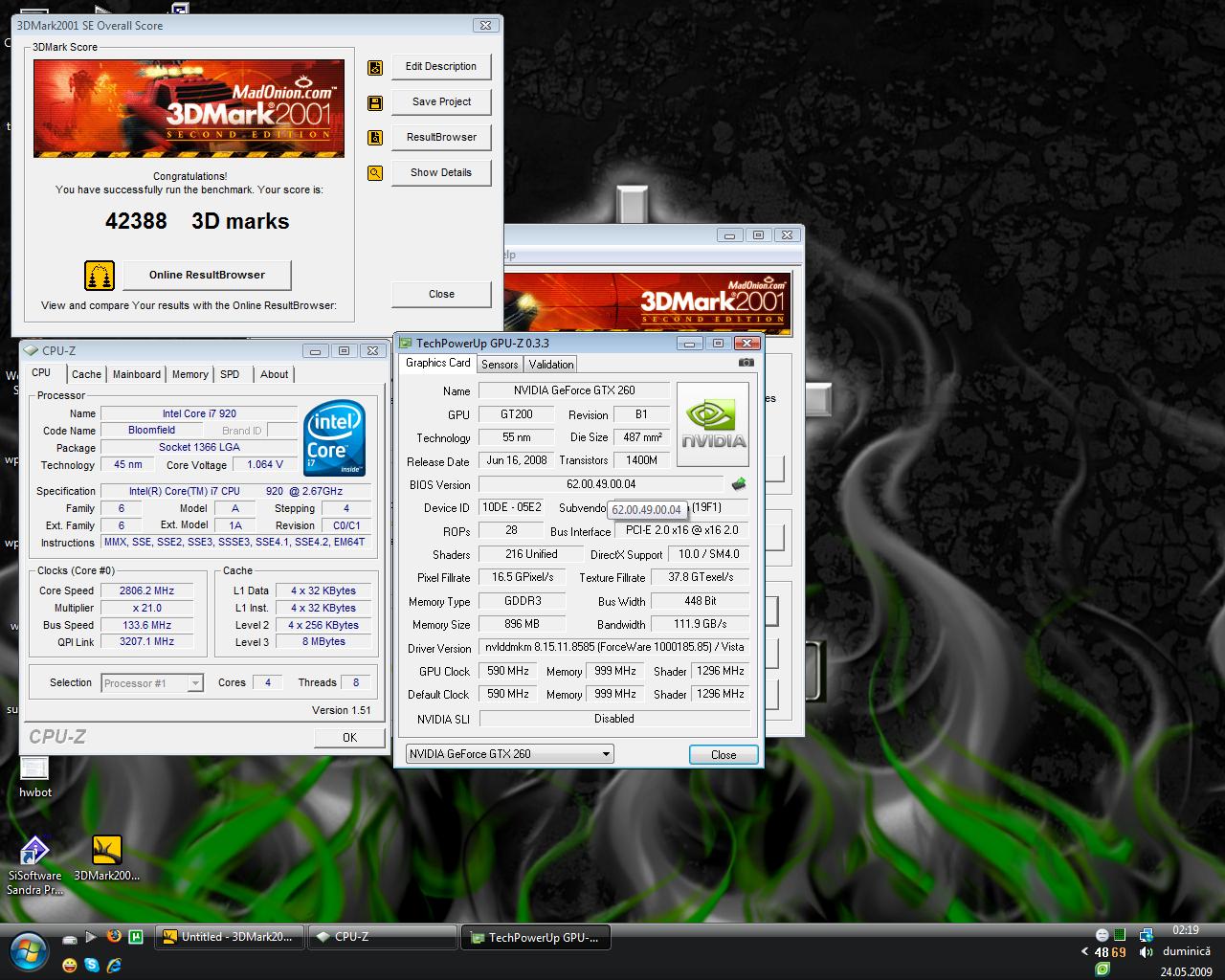Click the Intel Core i7 logo in CPU-Z
The height and width of the screenshot is (980, 1225).
pyautogui.click(x=334, y=437)
